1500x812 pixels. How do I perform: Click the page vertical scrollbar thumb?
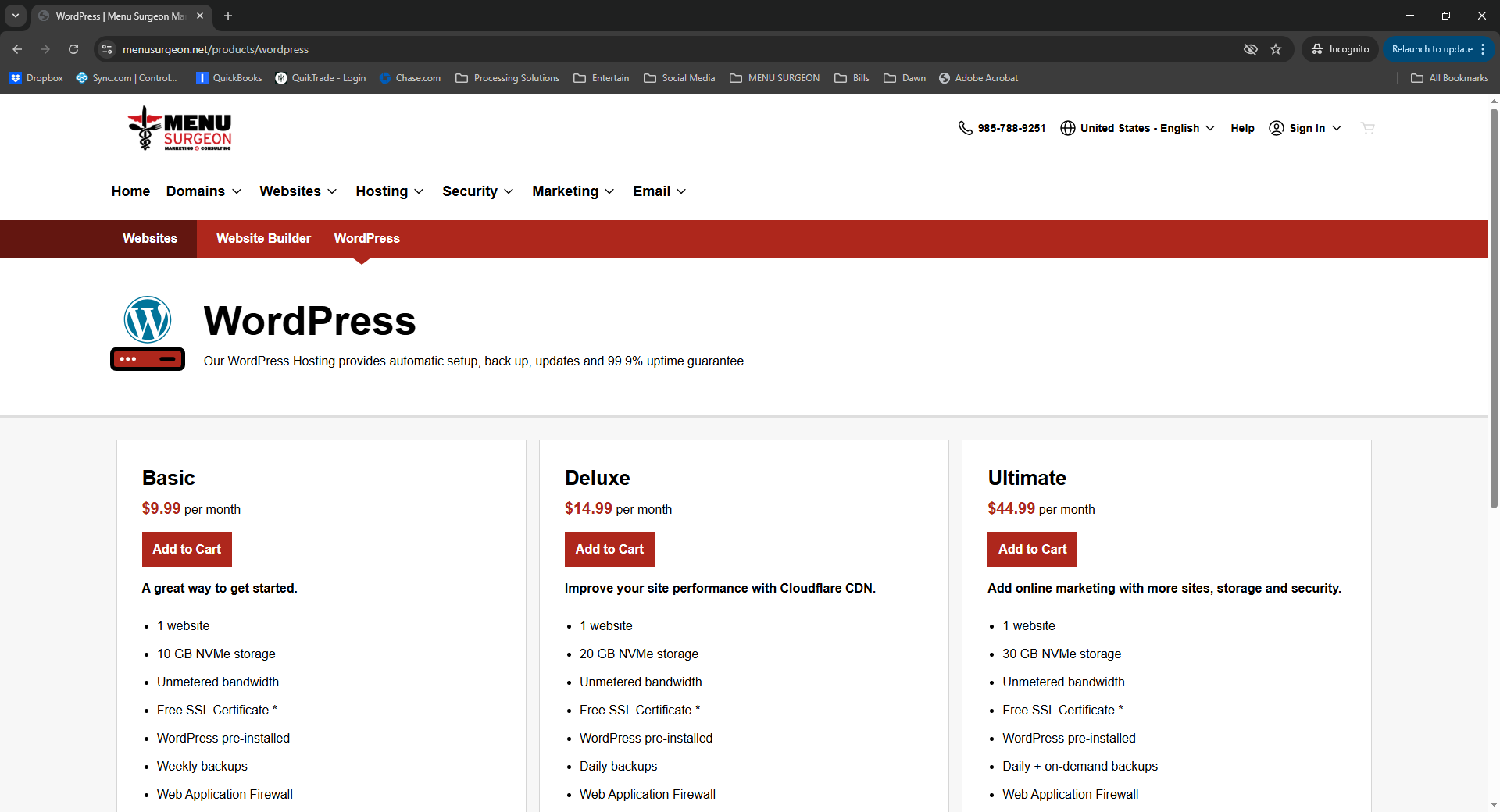coord(1494,308)
